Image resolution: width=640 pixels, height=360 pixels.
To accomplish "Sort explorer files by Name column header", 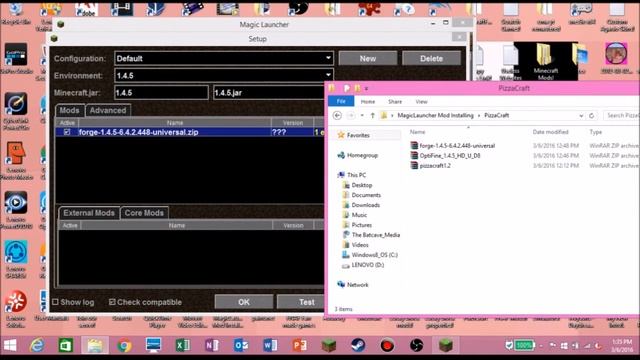I will pyautogui.click(x=417, y=132).
